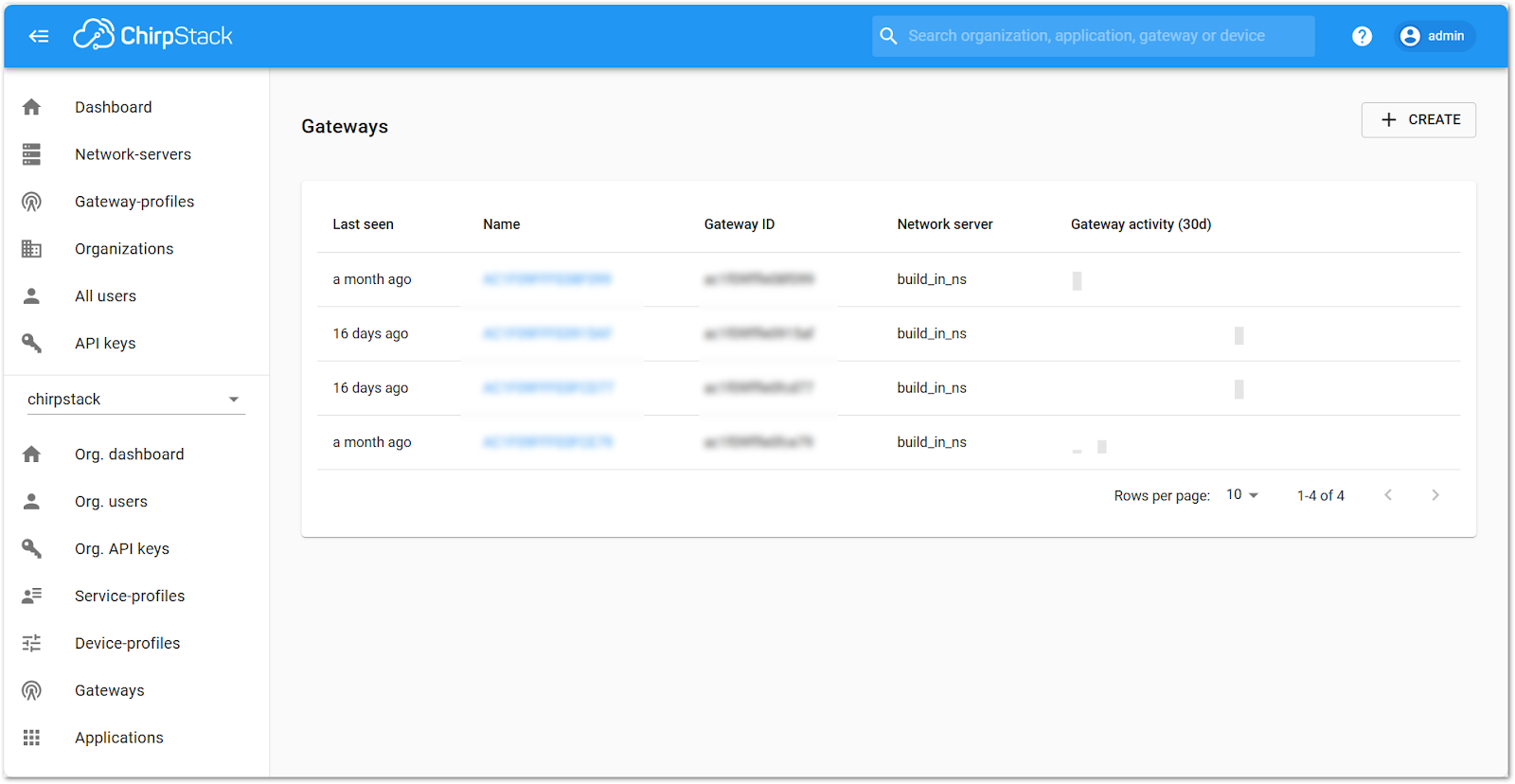Viewport: 1515px width, 784px height.
Task: Click the Gateway-profiles antenna icon
Action: coord(31,202)
